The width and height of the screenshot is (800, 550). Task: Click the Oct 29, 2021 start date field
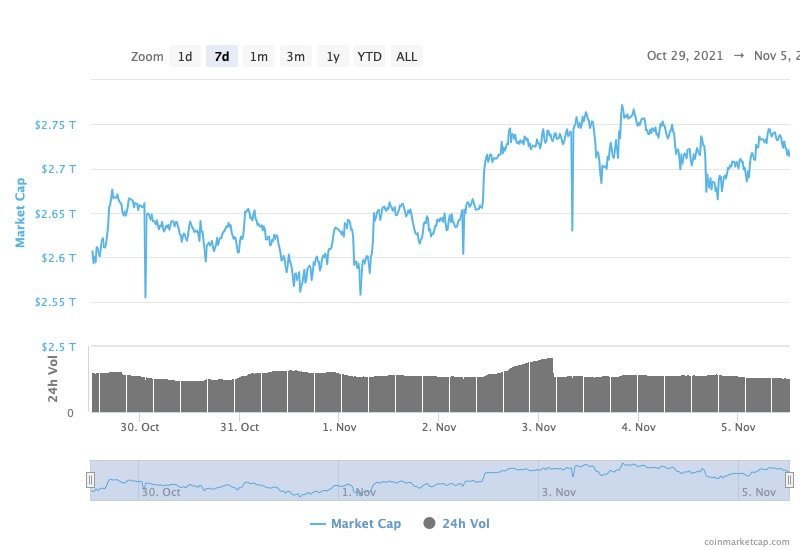pos(685,56)
